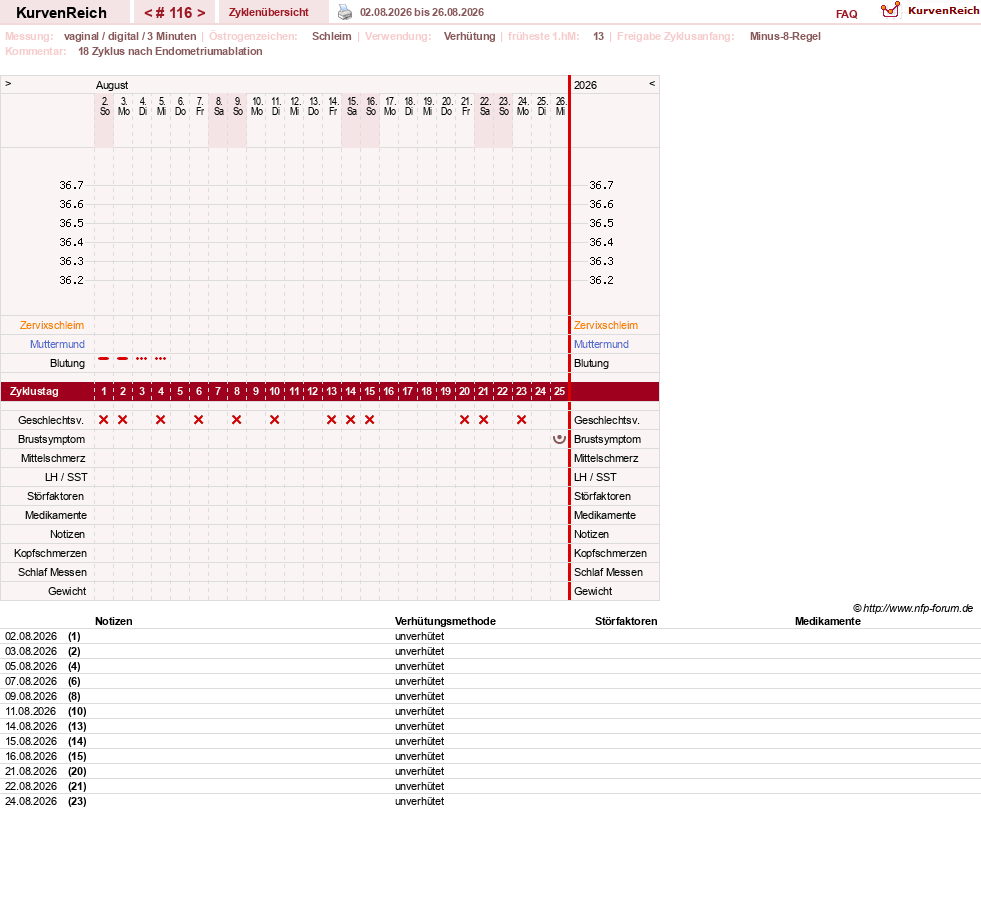This screenshot has height=920, width=981.
Task: Click the heavy bleeding mark on August 3
Action: coord(123,359)
